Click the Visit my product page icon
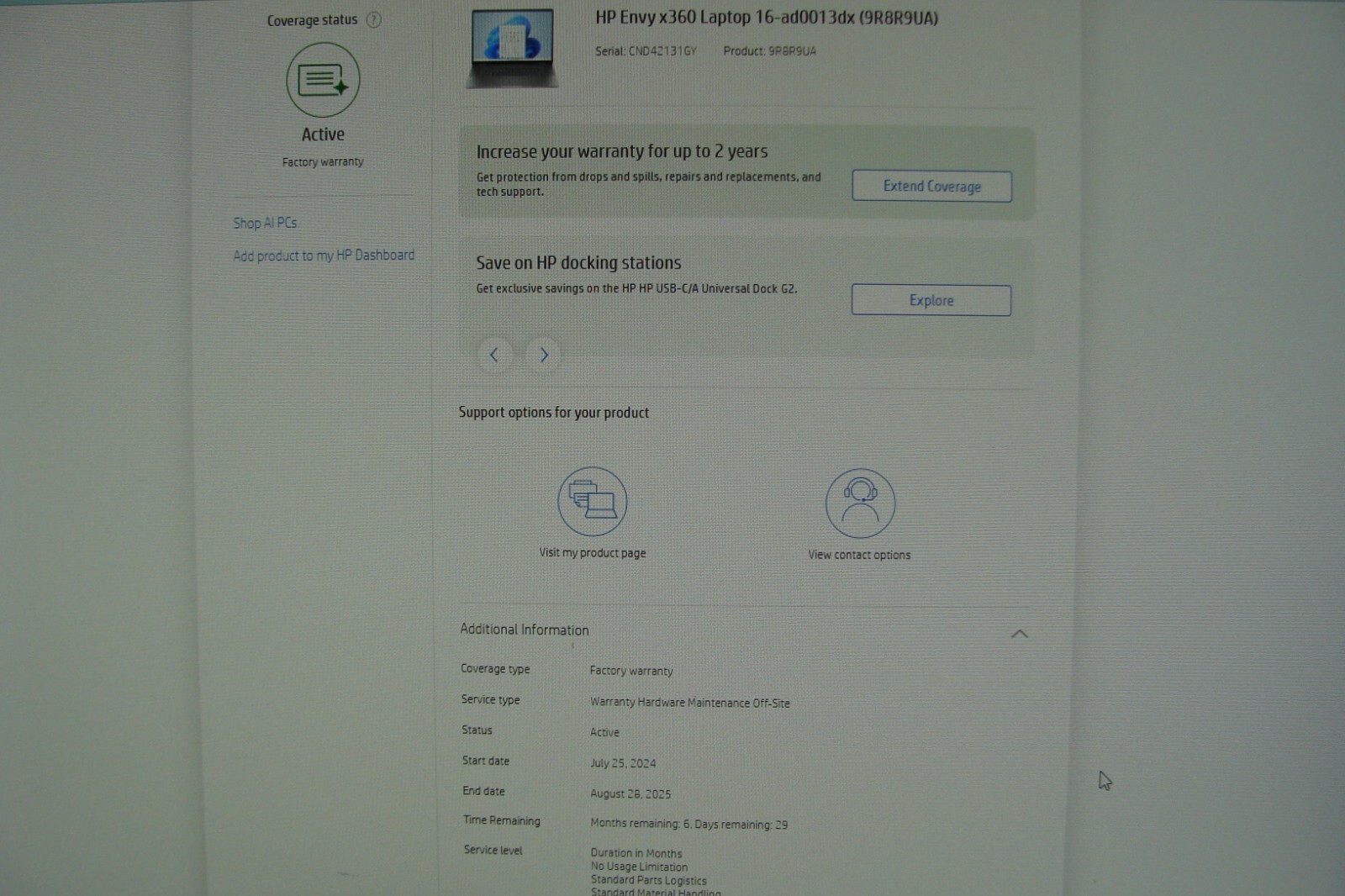1345x896 pixels. coord(593,502)
